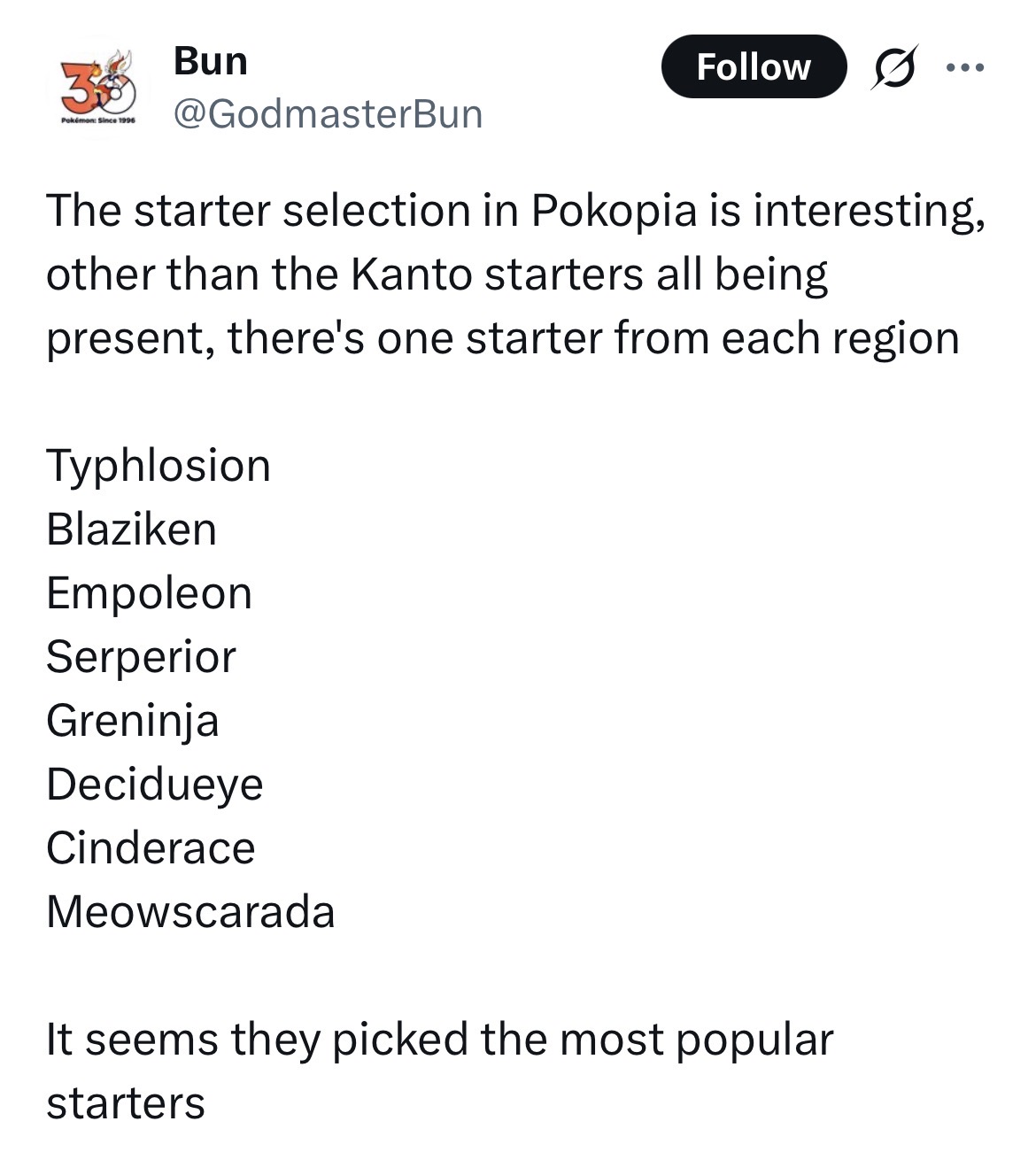Open the Grok explain-post icon
The image size is (1036, 1160).
[x=893, y=67]
